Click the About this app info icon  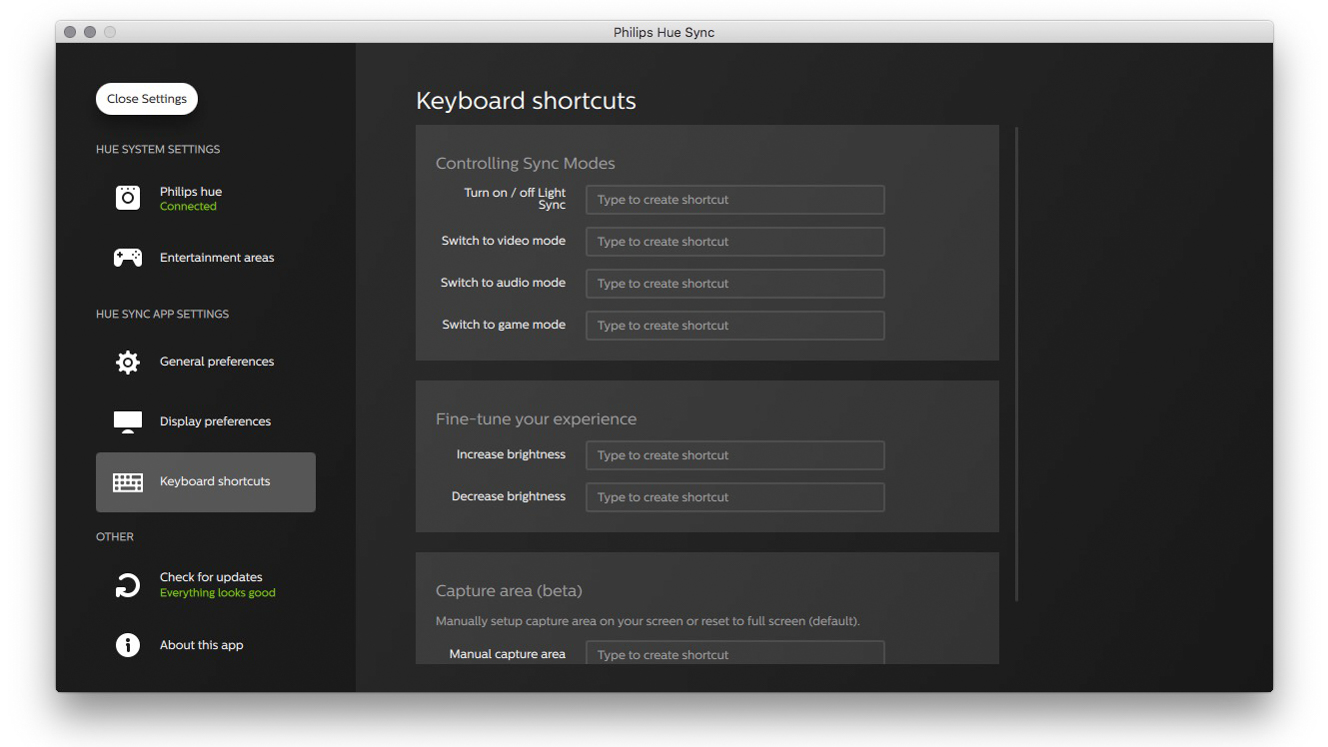[x=128, y=645]
